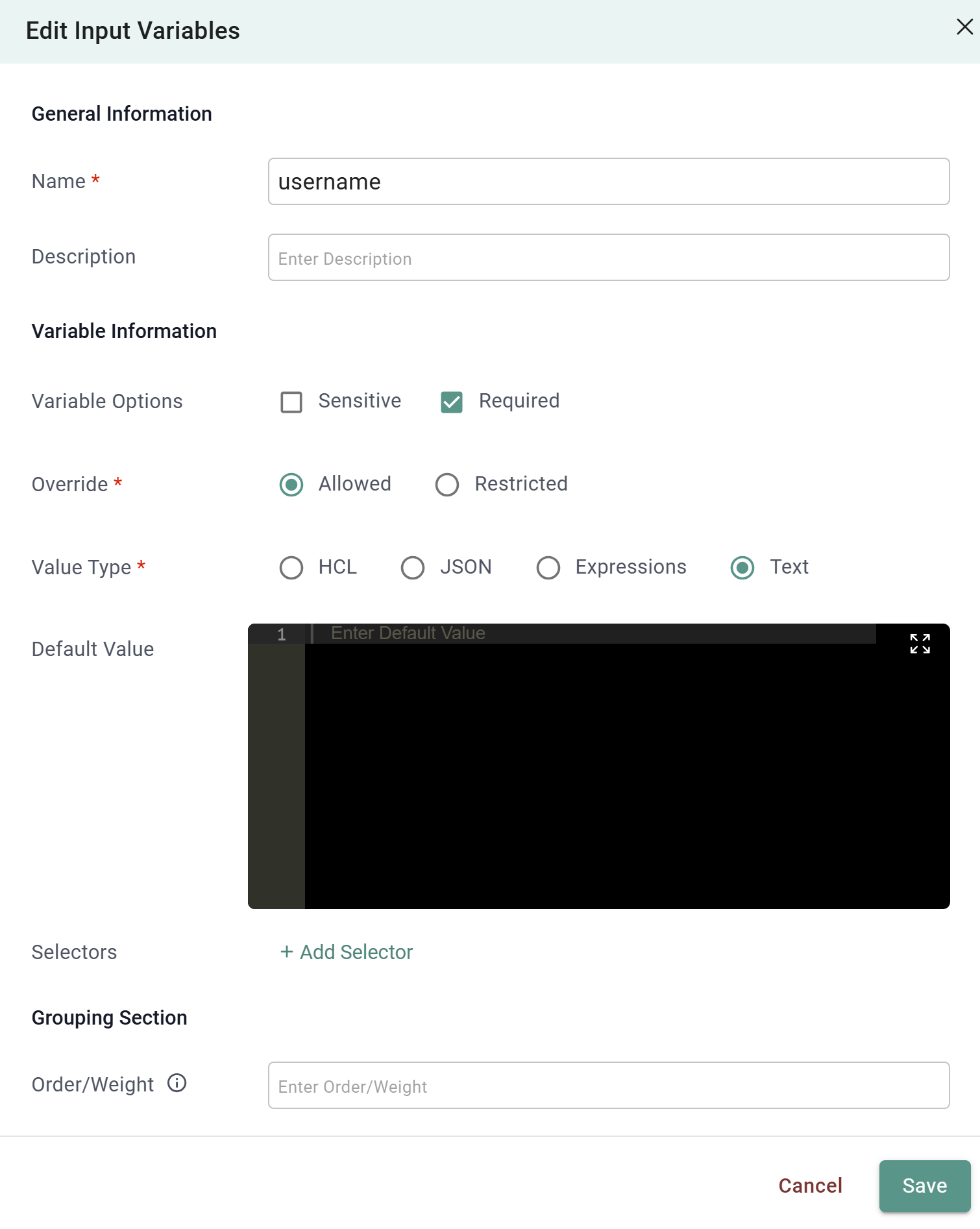Expand the Default Value editor to fullscreen

[x=920, y=644]
